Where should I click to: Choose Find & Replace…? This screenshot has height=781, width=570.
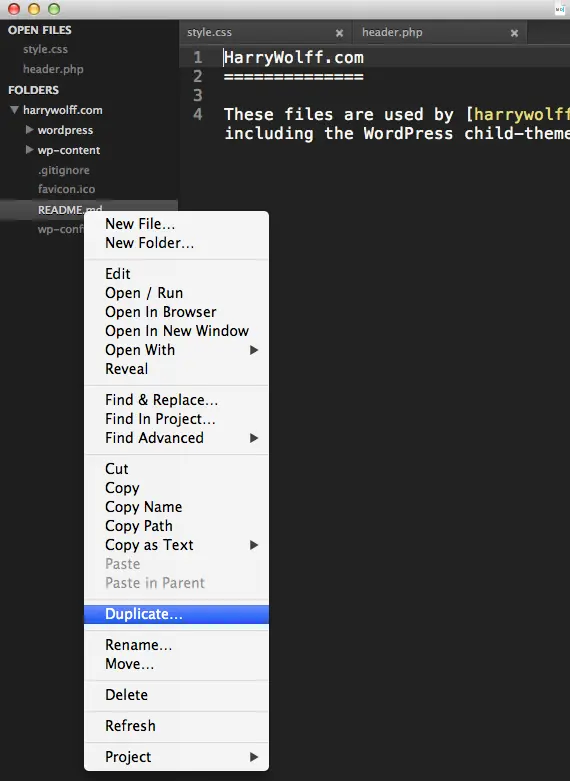(176, 400)
